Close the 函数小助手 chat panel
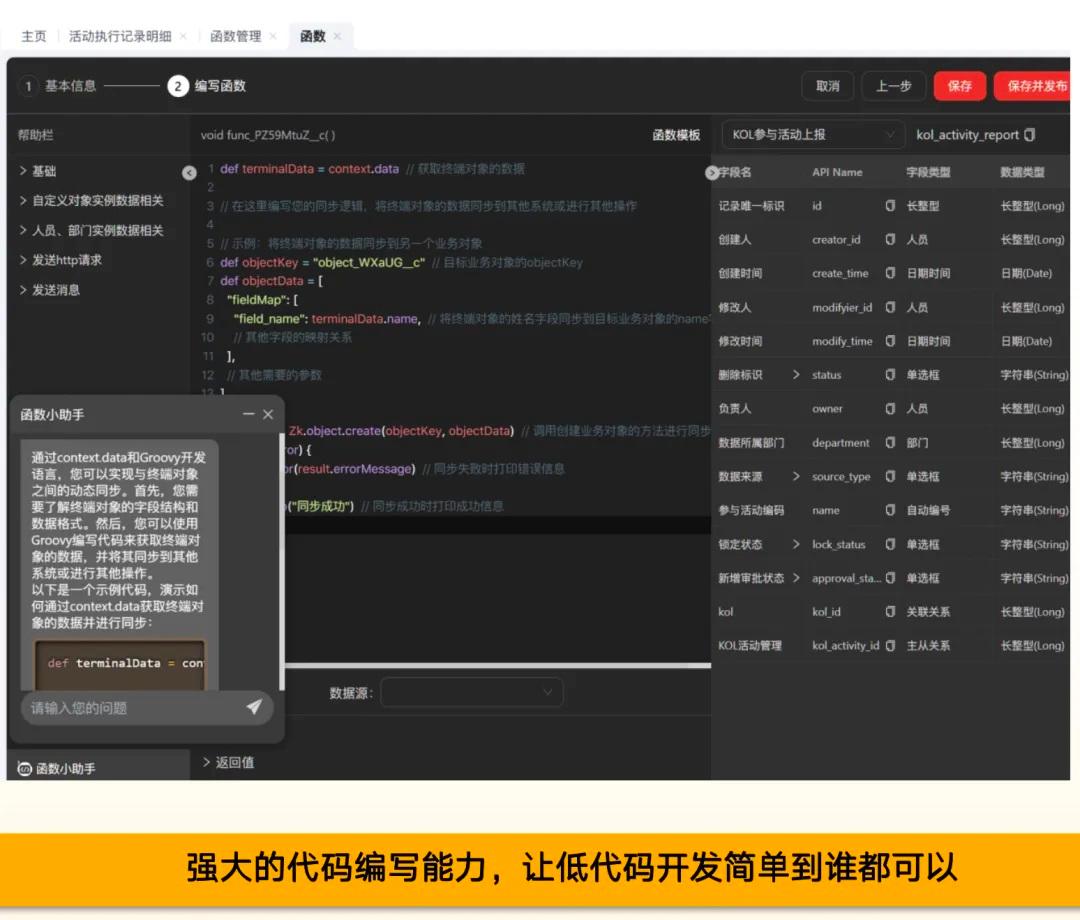 [268, 414]
